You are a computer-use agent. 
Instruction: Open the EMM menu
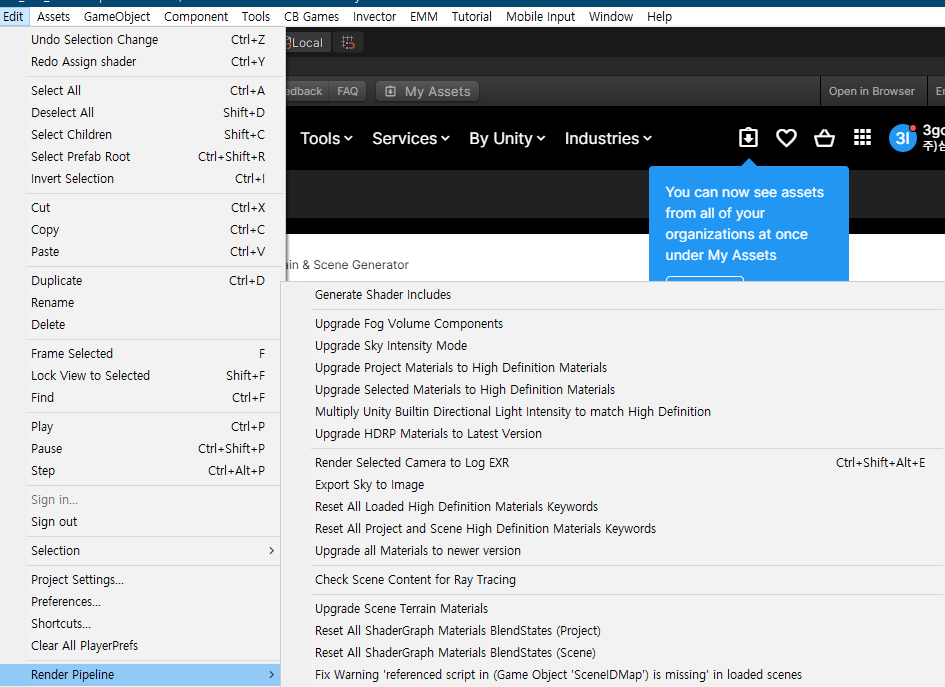[x=424, y=17]
